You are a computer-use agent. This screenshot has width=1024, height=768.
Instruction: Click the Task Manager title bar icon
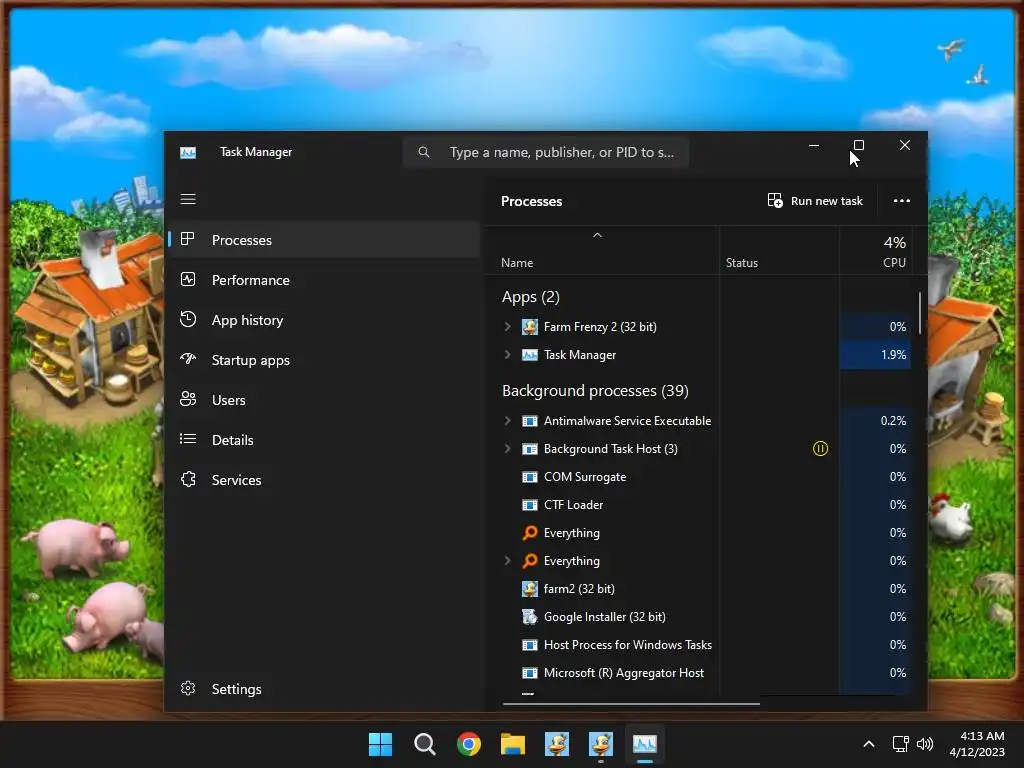[x=188, y=152]
